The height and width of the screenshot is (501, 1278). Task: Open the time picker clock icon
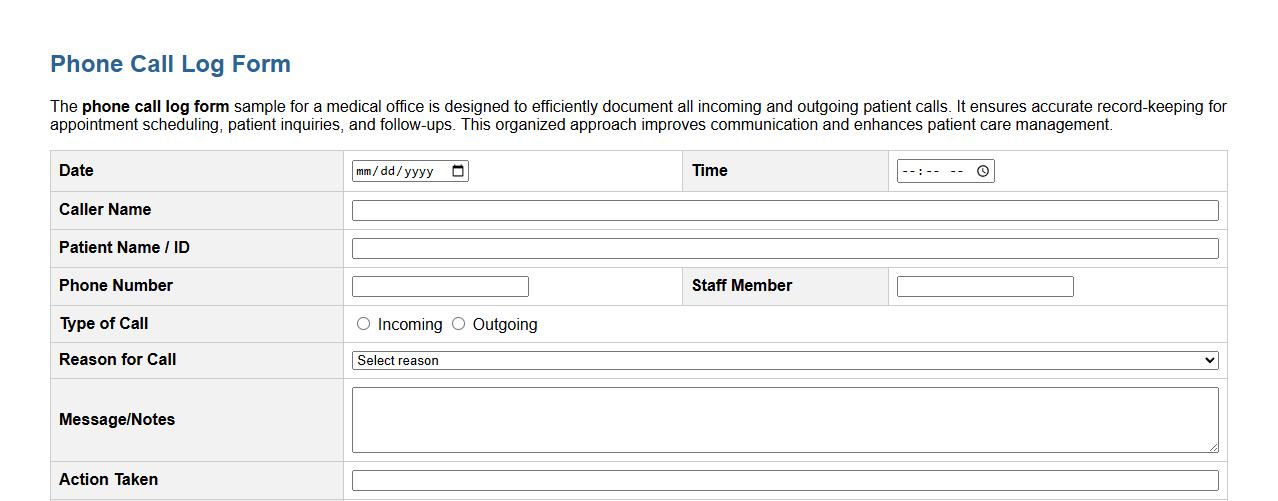tap(983, 171)
